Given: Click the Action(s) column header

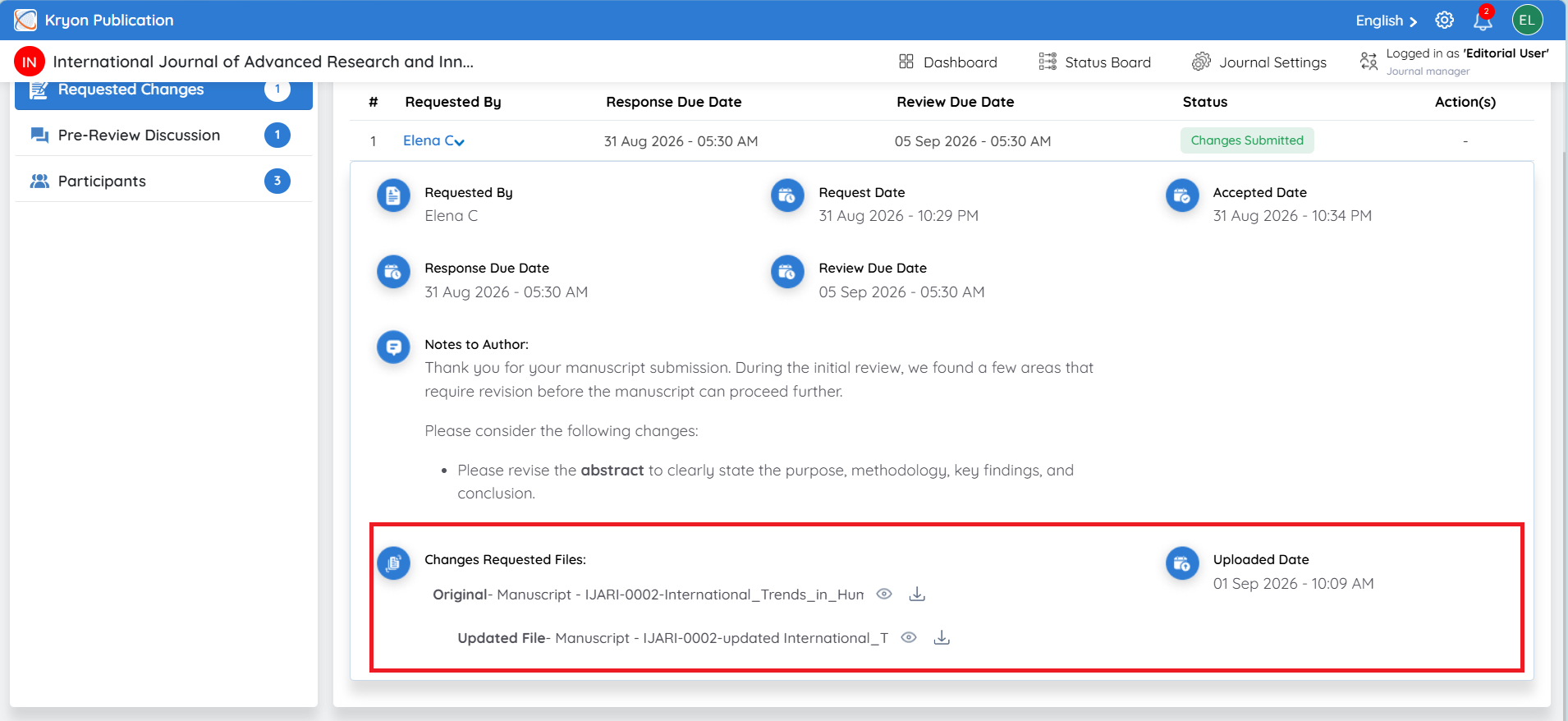Looking at the screenshot, I should click(x=1465, y=102).
